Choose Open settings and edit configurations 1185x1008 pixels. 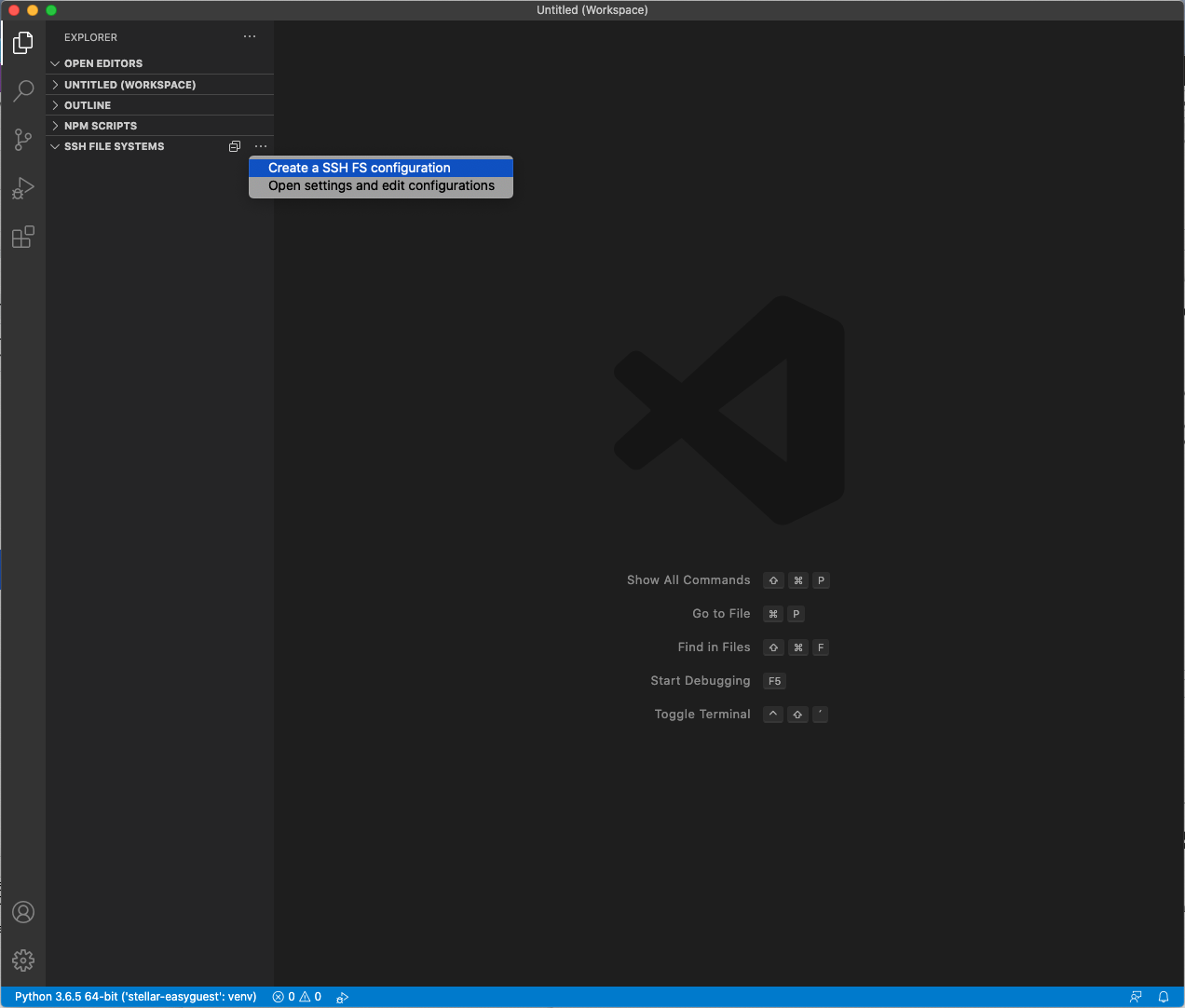pos(381,186)
